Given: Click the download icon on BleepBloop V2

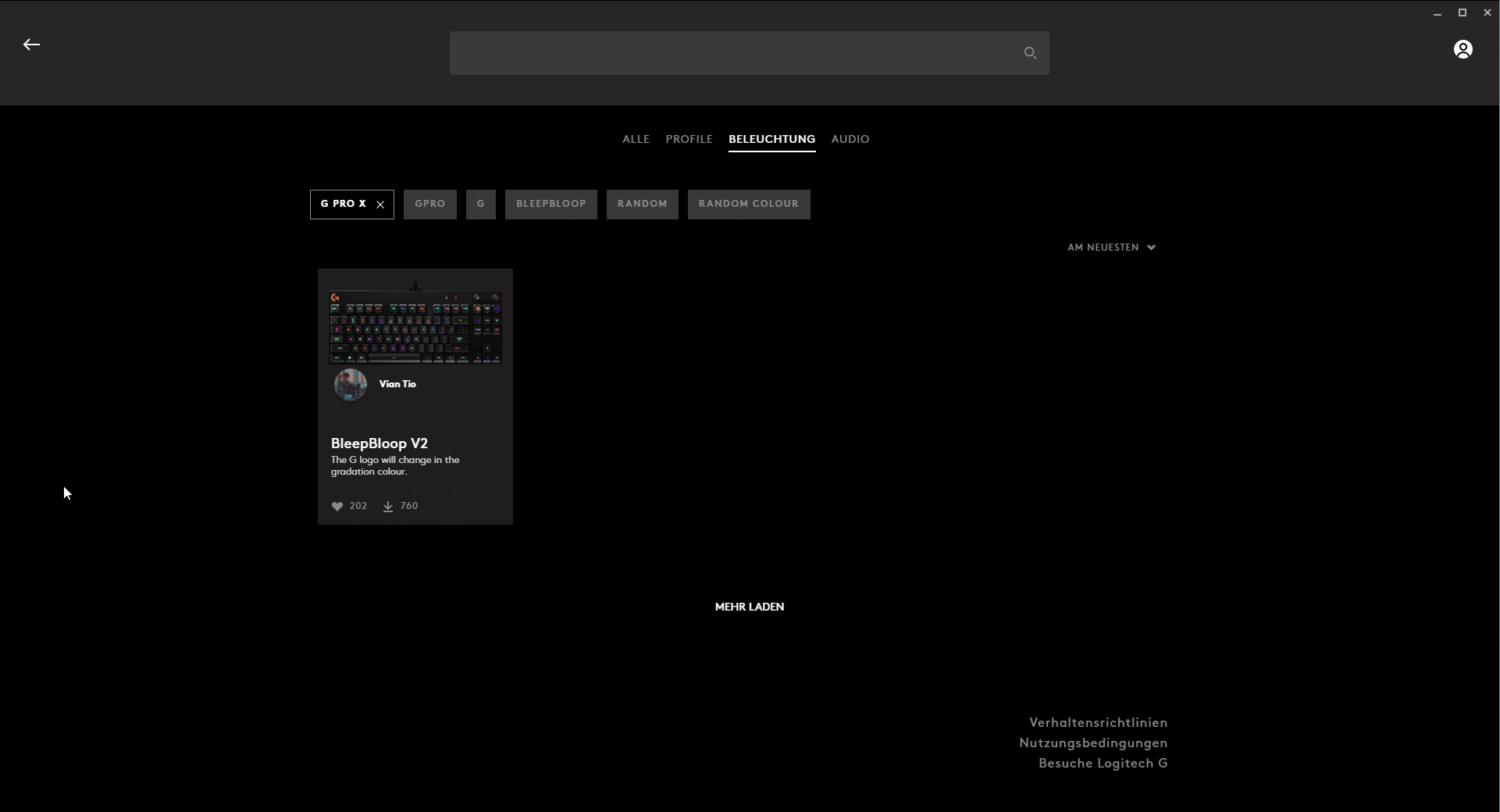Looking at the screenshot, I should 388,507.
